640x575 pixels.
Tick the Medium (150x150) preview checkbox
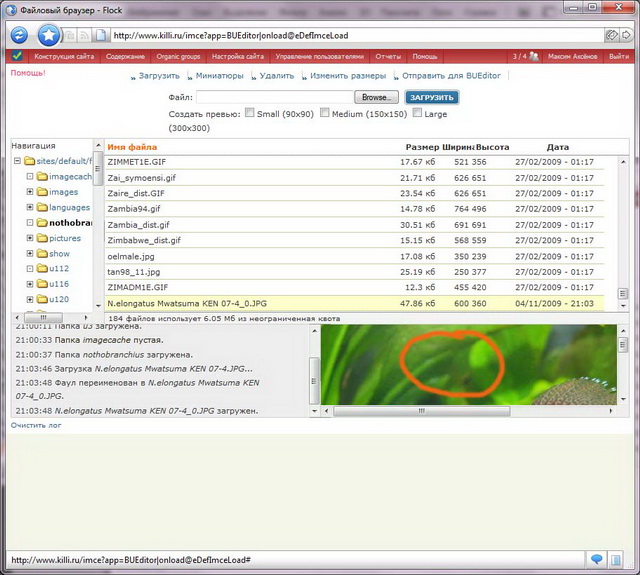[325, 113]
